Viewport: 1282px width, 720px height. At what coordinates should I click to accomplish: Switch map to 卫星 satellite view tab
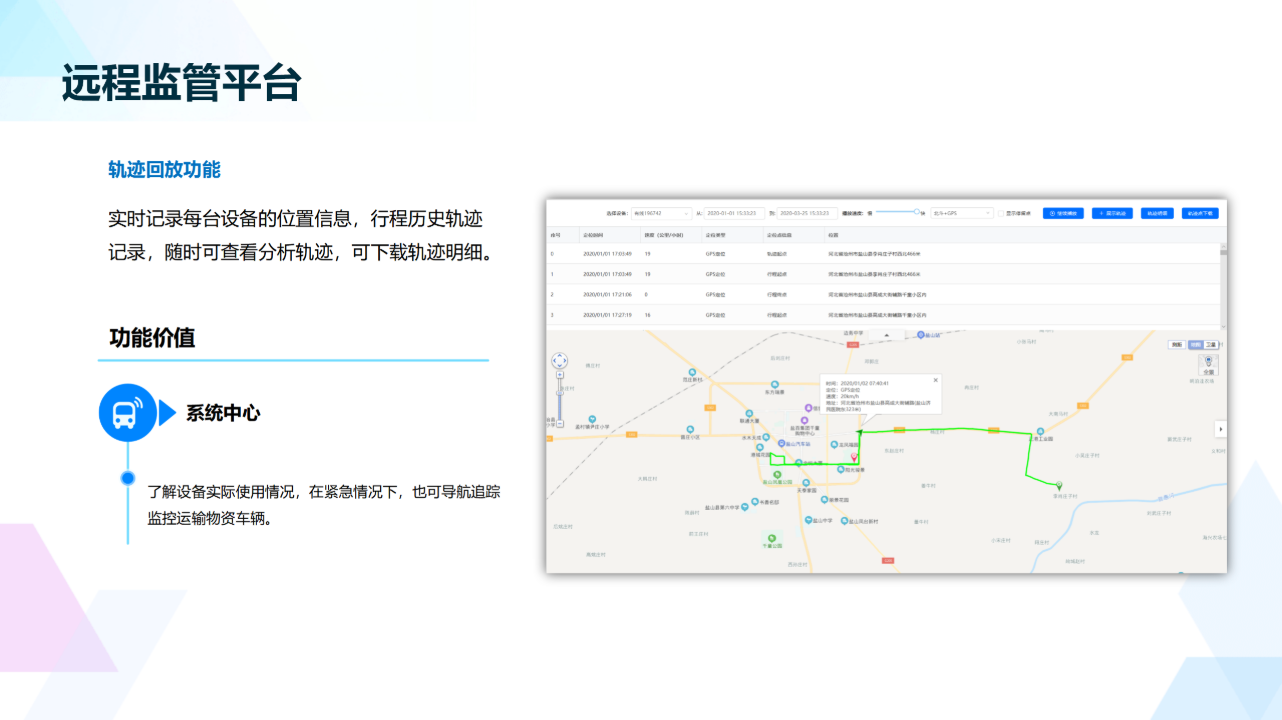tap(1211, 344)
